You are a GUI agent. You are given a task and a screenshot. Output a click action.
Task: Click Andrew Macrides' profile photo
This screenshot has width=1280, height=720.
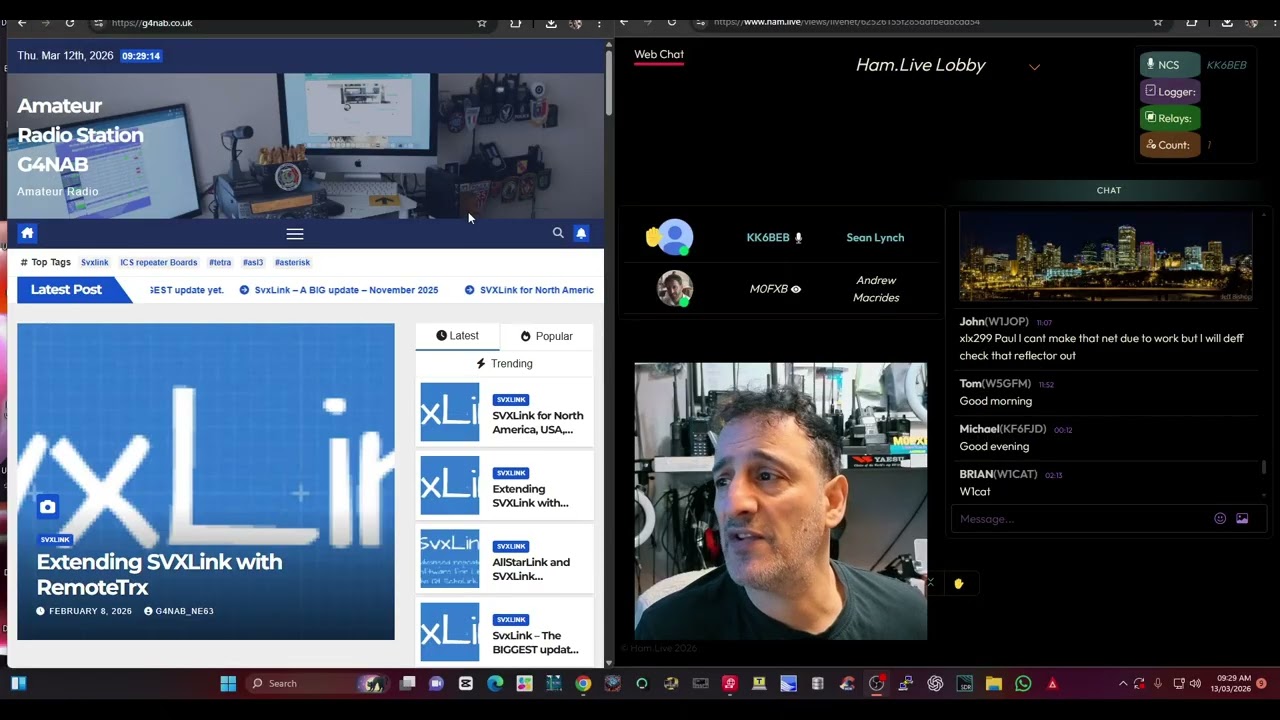coord(675,289)
